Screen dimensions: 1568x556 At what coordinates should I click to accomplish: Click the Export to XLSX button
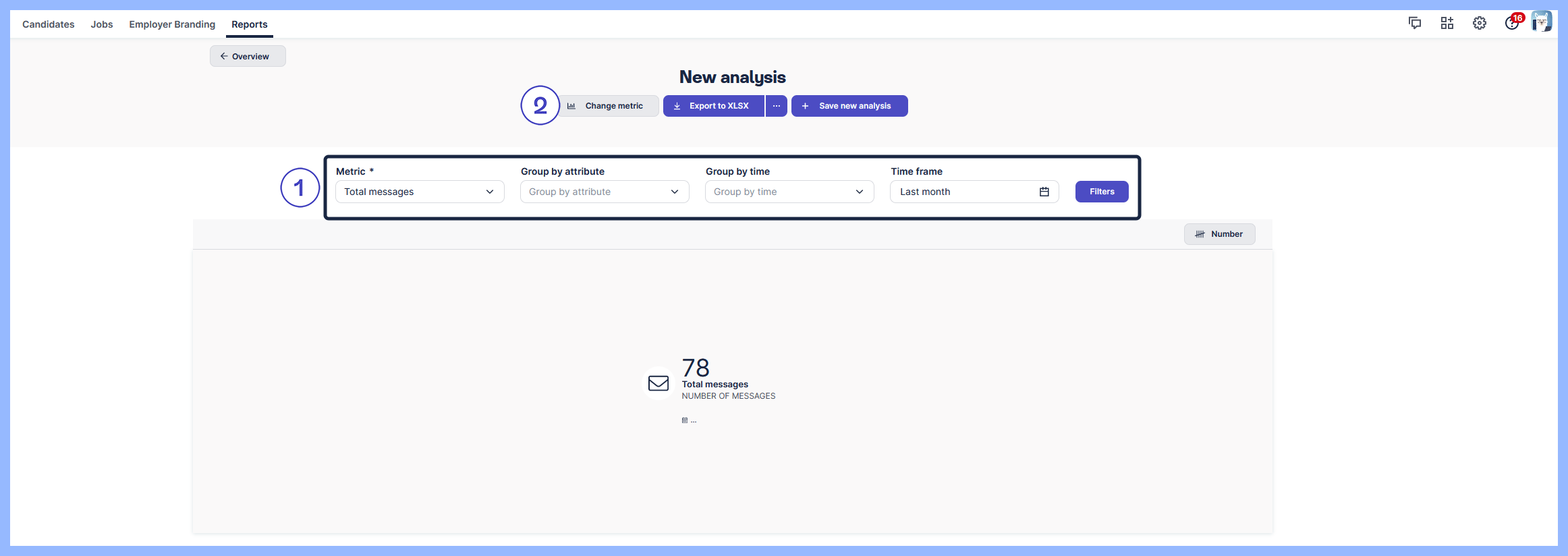pos(713,106)
